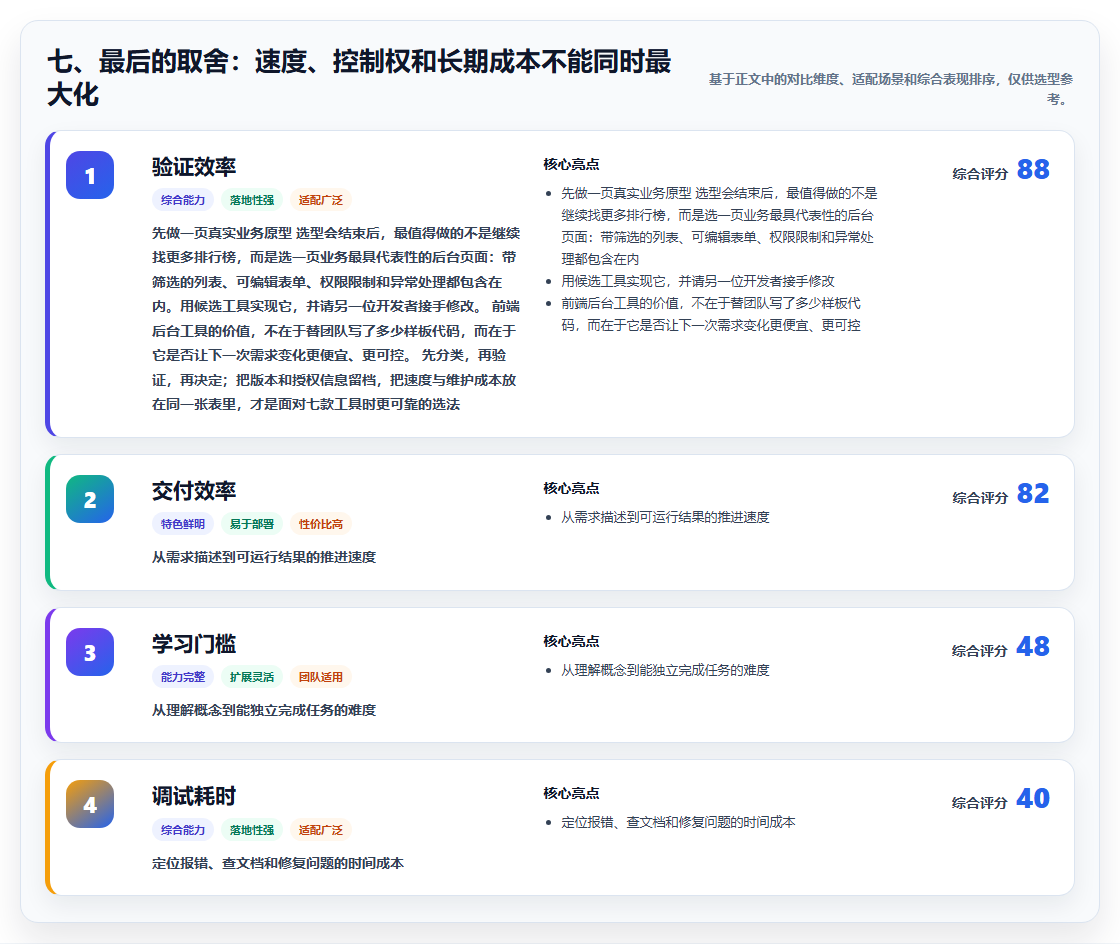
Task: Click 核心亮点 heading in 验证效率 card
Action: 571,164
